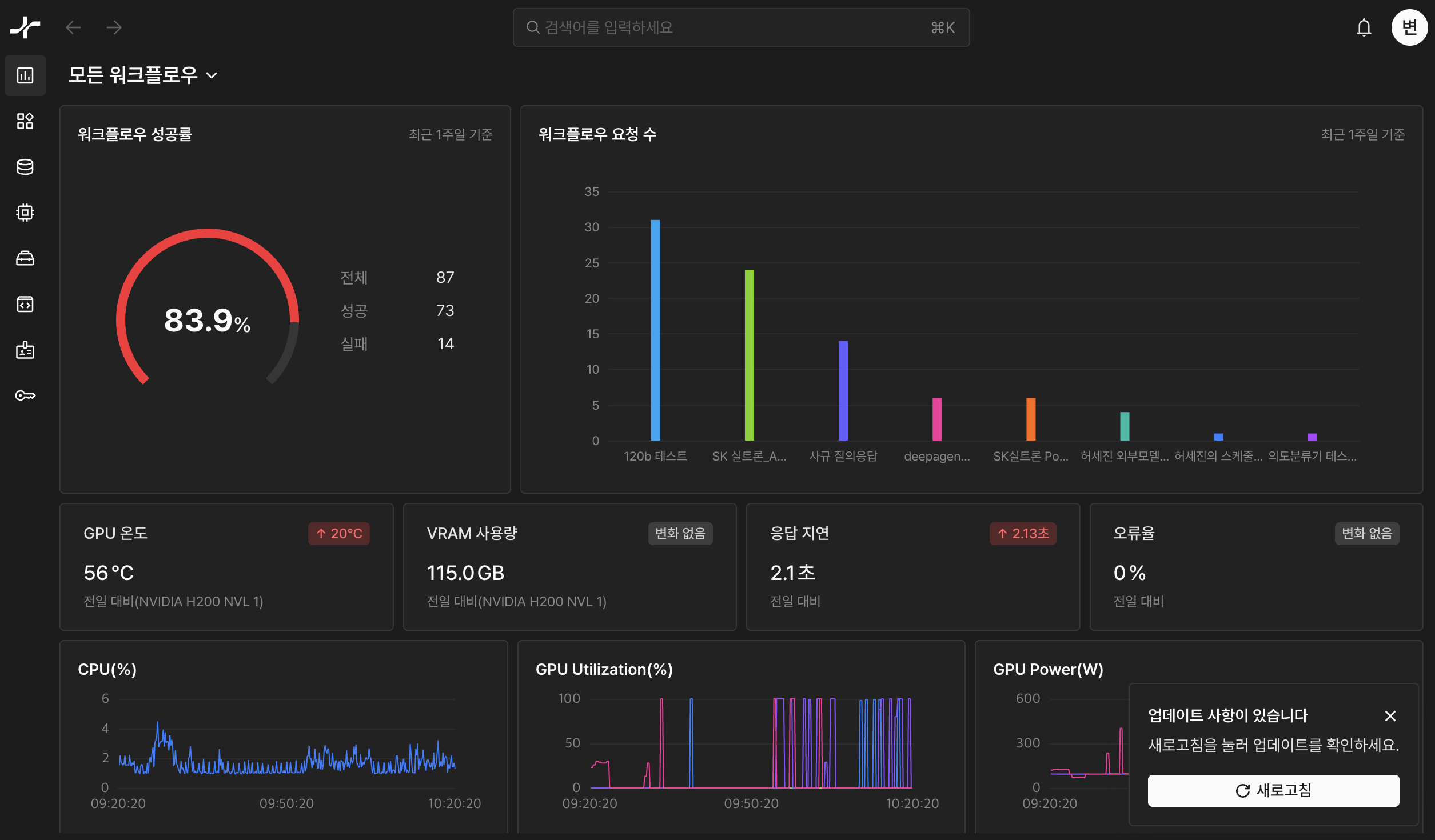The image size is (1435, 840).
Task: Click the search input field
Action: (740, 27)
